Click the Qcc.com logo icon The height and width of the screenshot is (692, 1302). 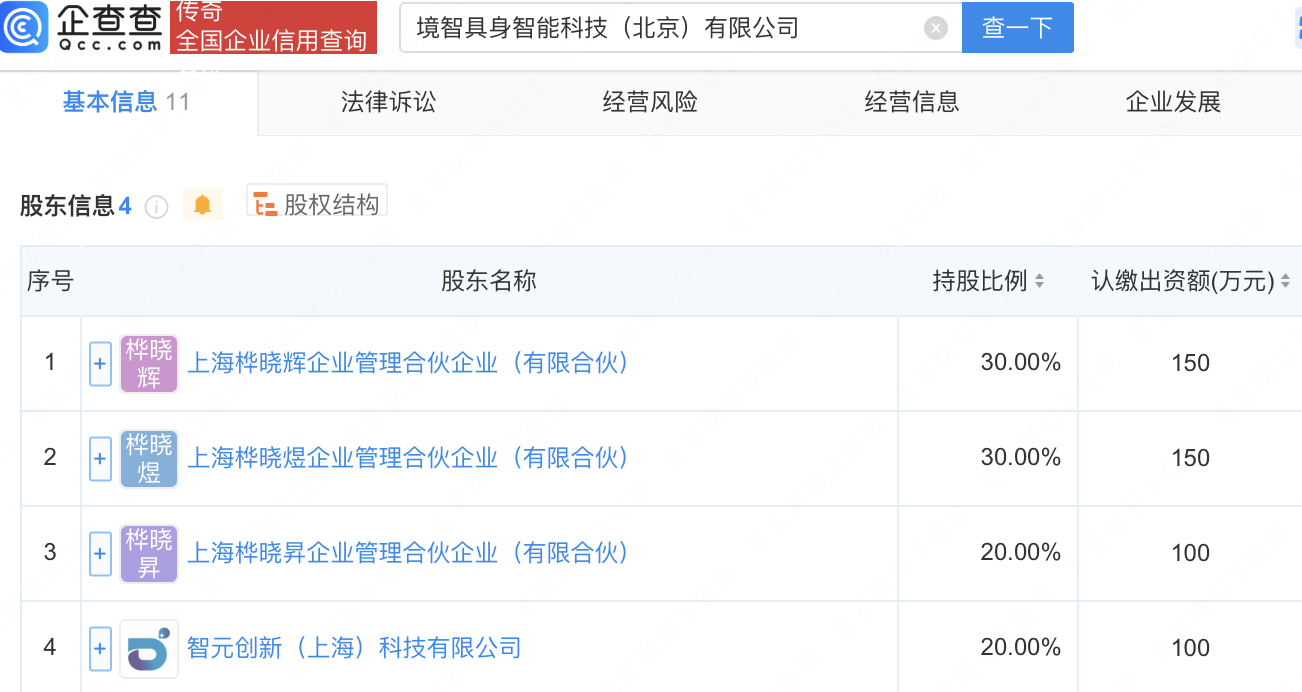click(24, 26)
